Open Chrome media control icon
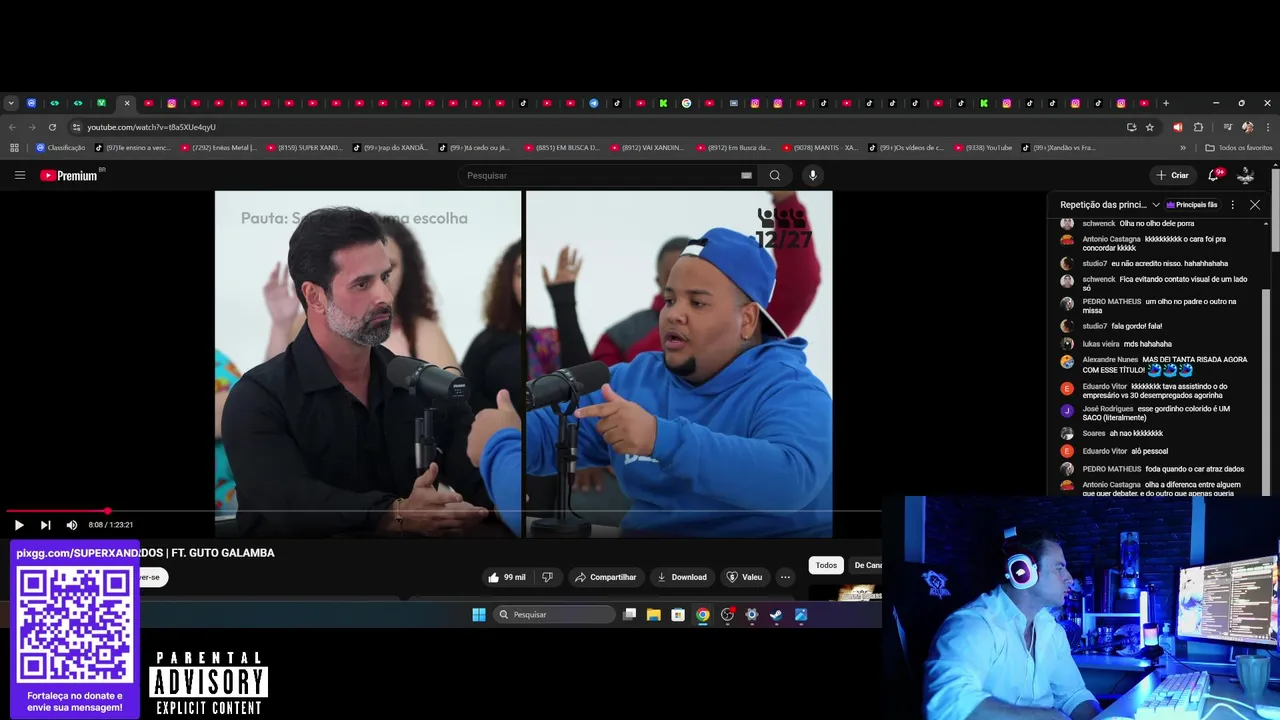 click(x=1227, y=127)
